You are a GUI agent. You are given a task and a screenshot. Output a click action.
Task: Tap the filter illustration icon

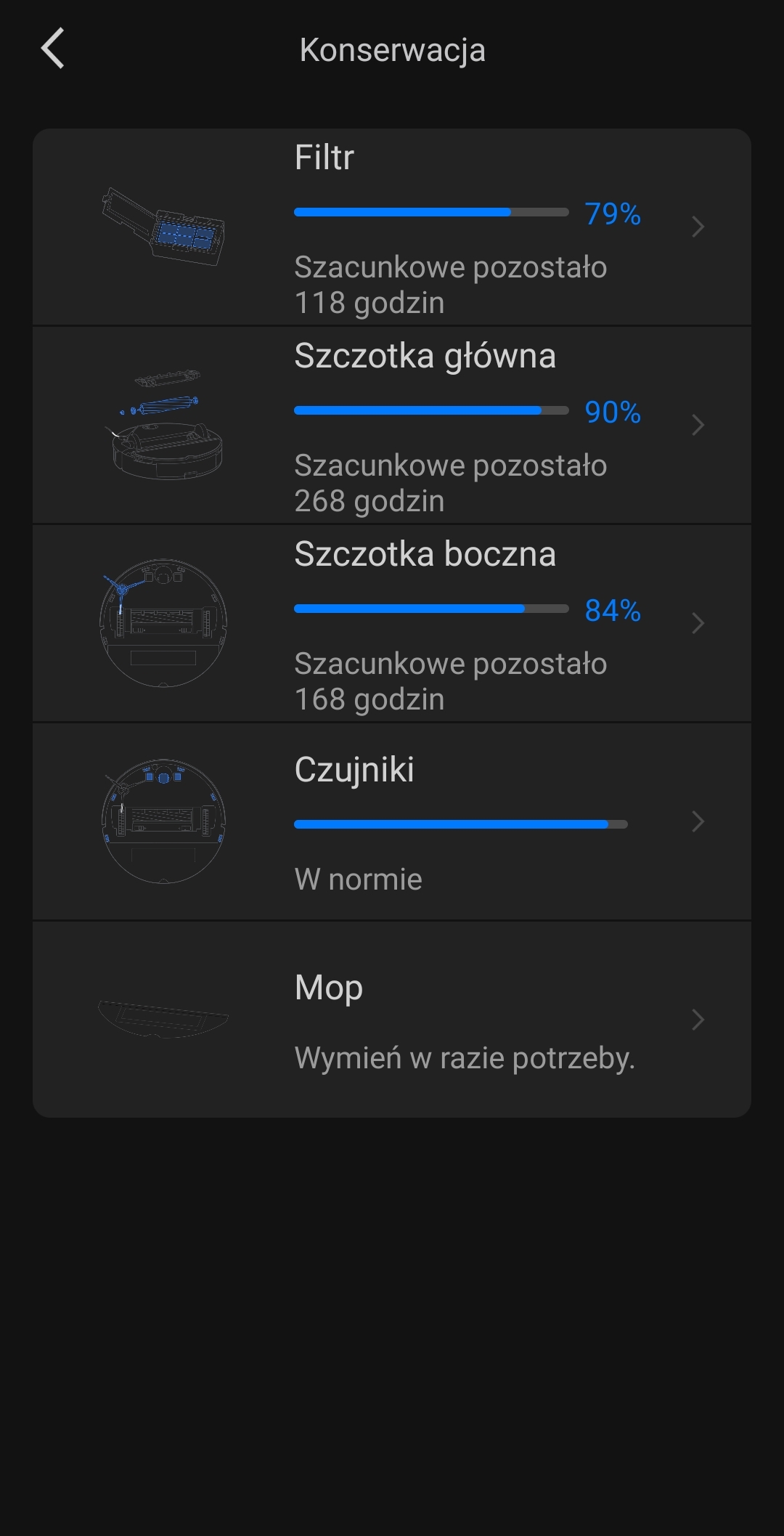(x=164, y=227)
